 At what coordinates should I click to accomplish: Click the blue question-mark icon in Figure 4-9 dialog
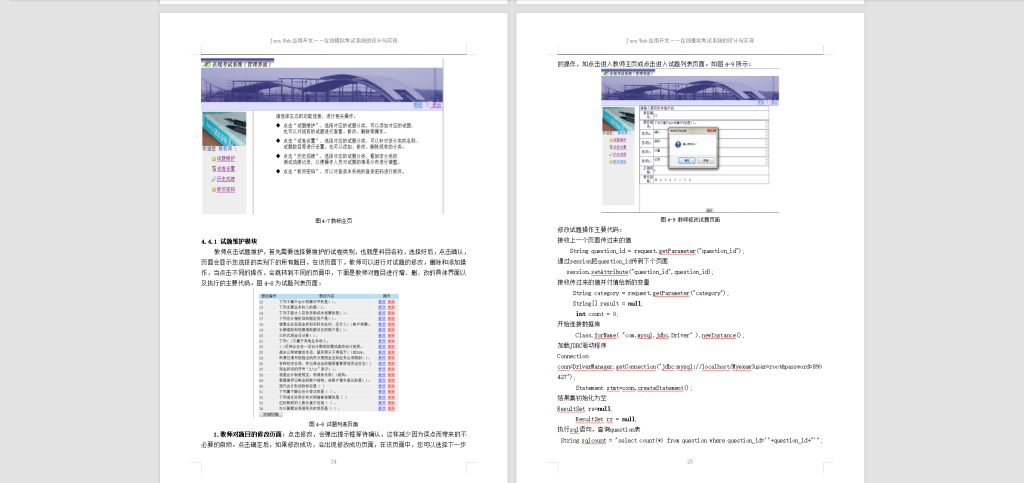pos(676,143)
